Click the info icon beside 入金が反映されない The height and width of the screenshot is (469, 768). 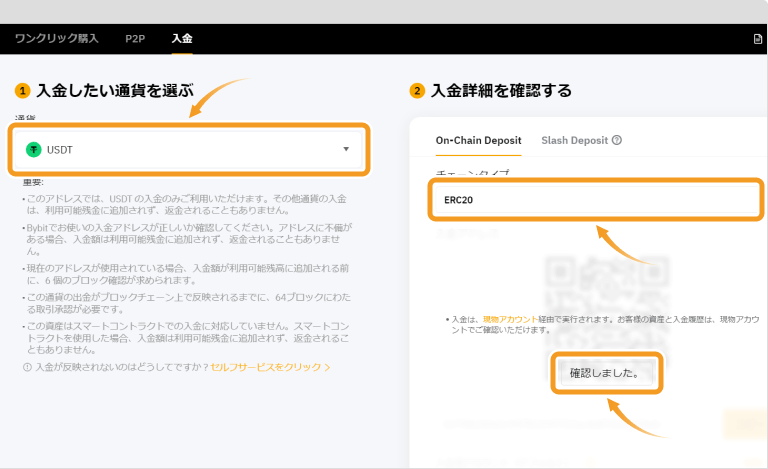click(27, 367)
